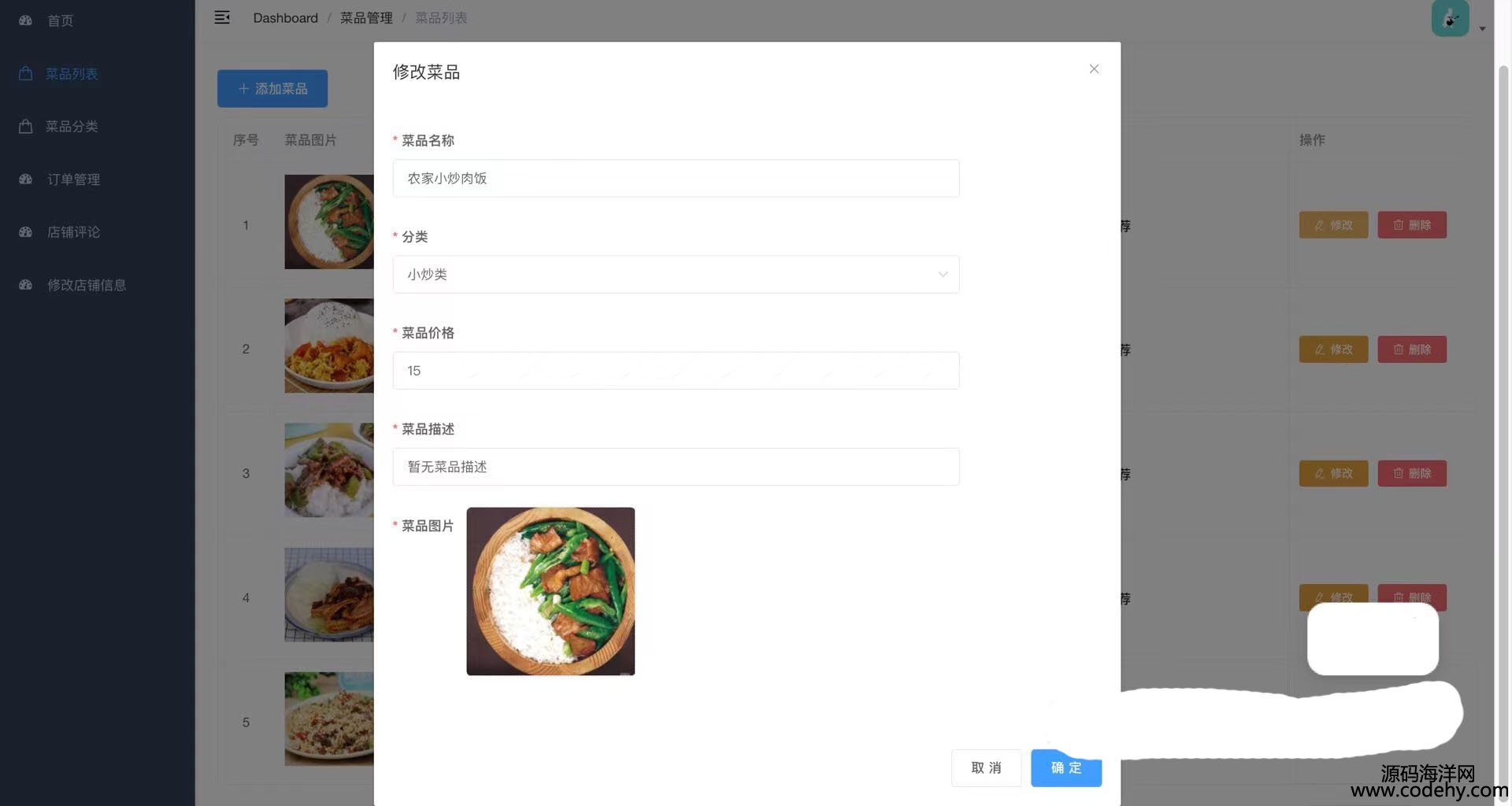Open the user avatar icon at top right
The width and height of the screenshot is (1512, 806).
point(1450,18)
